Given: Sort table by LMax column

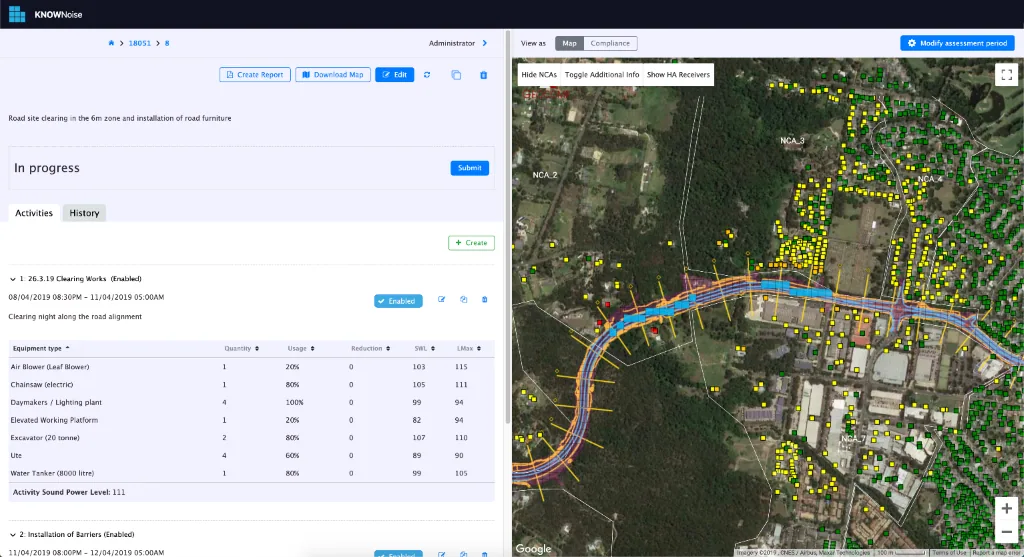Looking at the screenshot, I should [469, 349].
